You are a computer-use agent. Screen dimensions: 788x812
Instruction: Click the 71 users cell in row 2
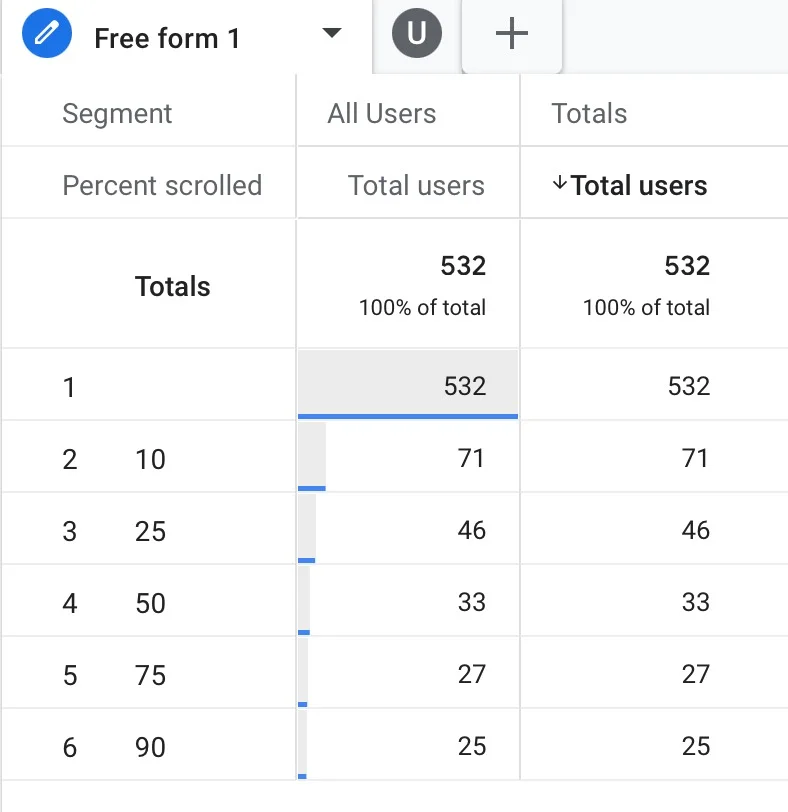[x=470, y=458]
